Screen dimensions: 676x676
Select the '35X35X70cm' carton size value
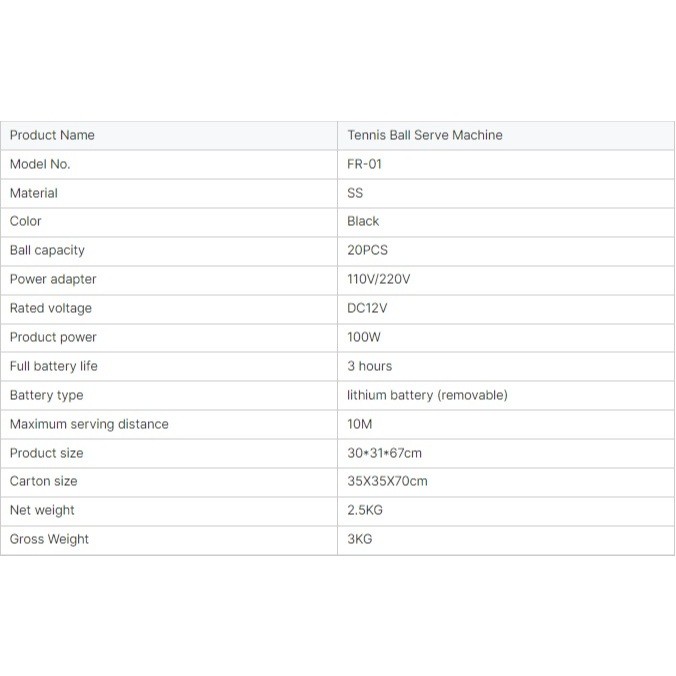click(387, 481)
